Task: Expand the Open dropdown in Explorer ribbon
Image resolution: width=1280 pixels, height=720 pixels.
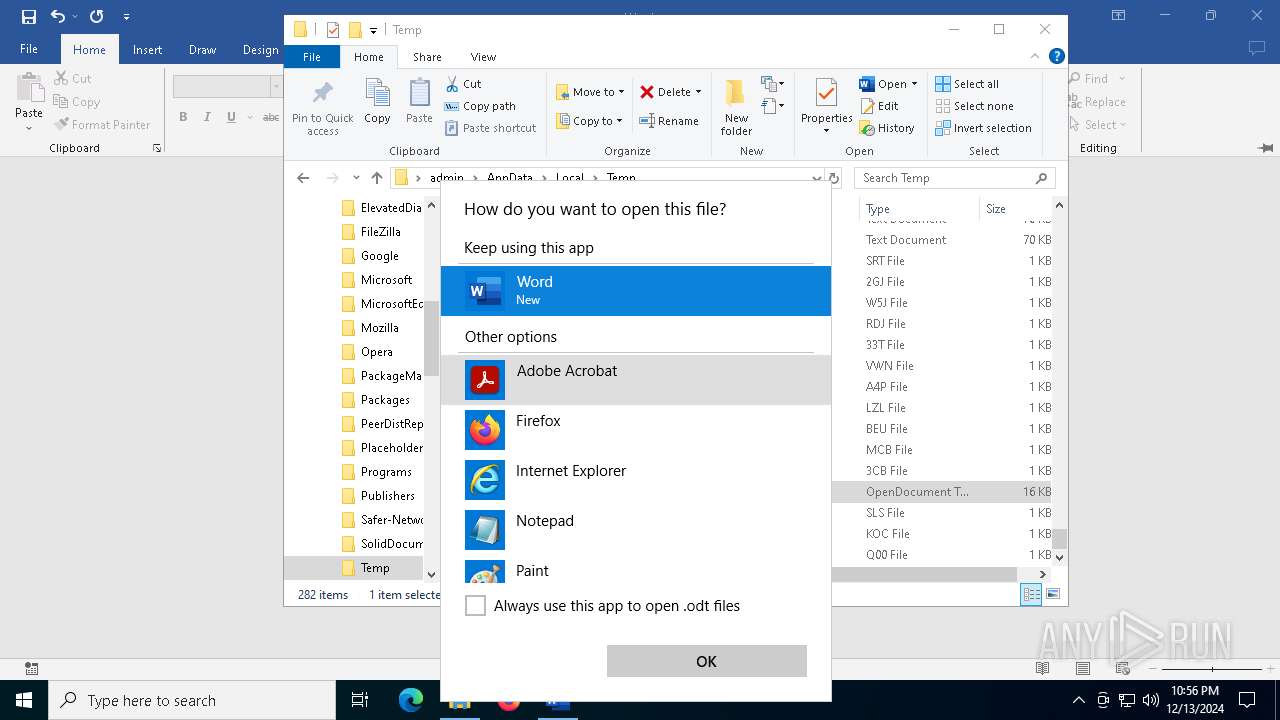Action: click(914, 84)
